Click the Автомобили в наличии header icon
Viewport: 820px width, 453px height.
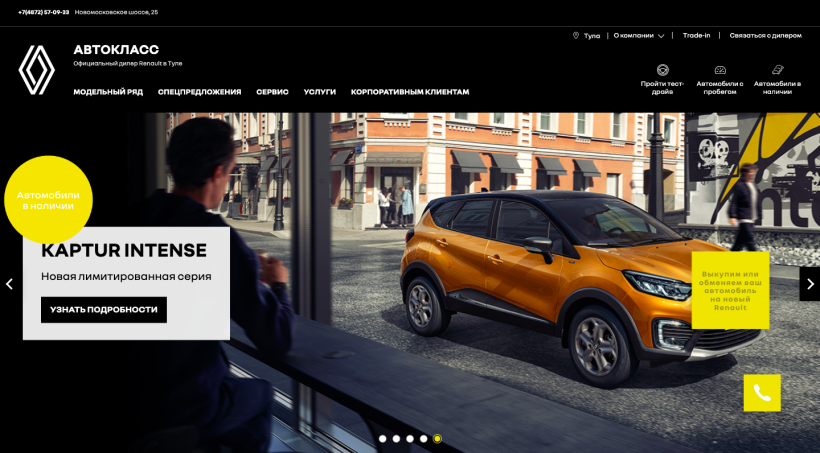[x=777, y=70]
